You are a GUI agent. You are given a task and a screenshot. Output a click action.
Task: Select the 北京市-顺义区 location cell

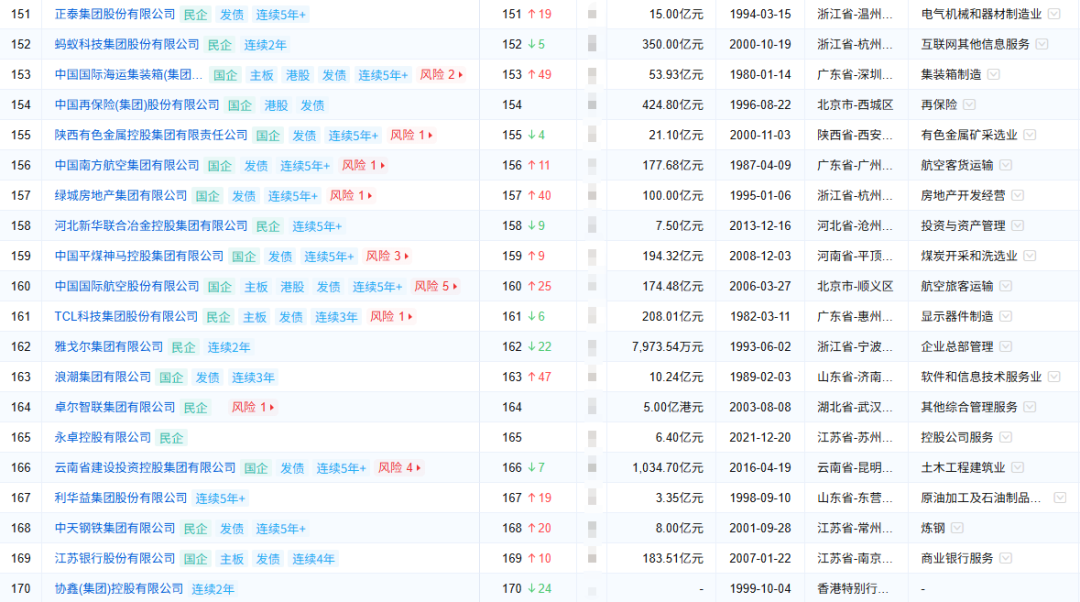(855, 286)
